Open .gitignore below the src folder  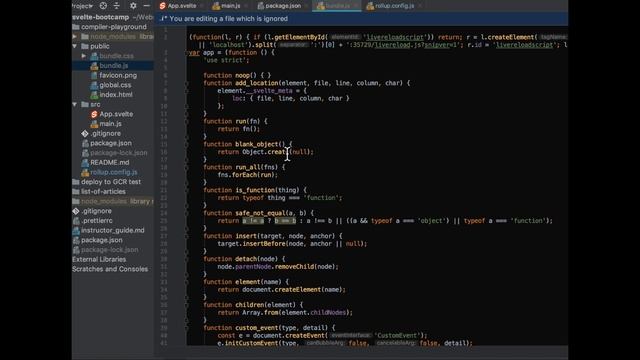tap(105, 133)
